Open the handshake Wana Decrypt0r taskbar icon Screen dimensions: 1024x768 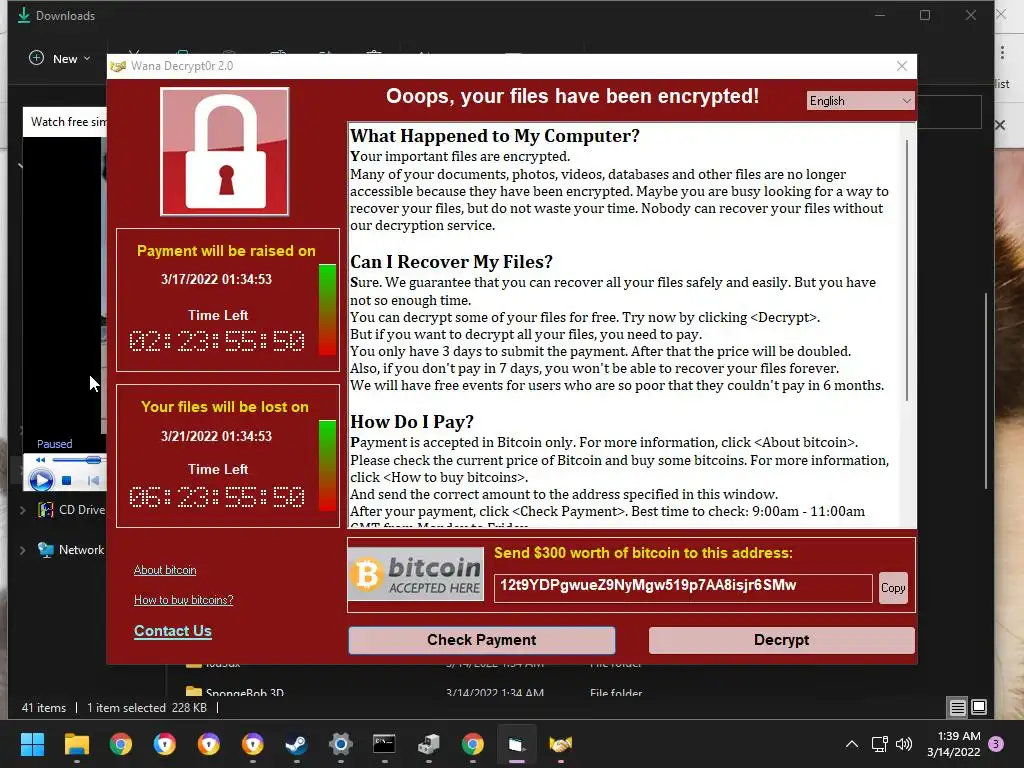click(x=560, y=744)
